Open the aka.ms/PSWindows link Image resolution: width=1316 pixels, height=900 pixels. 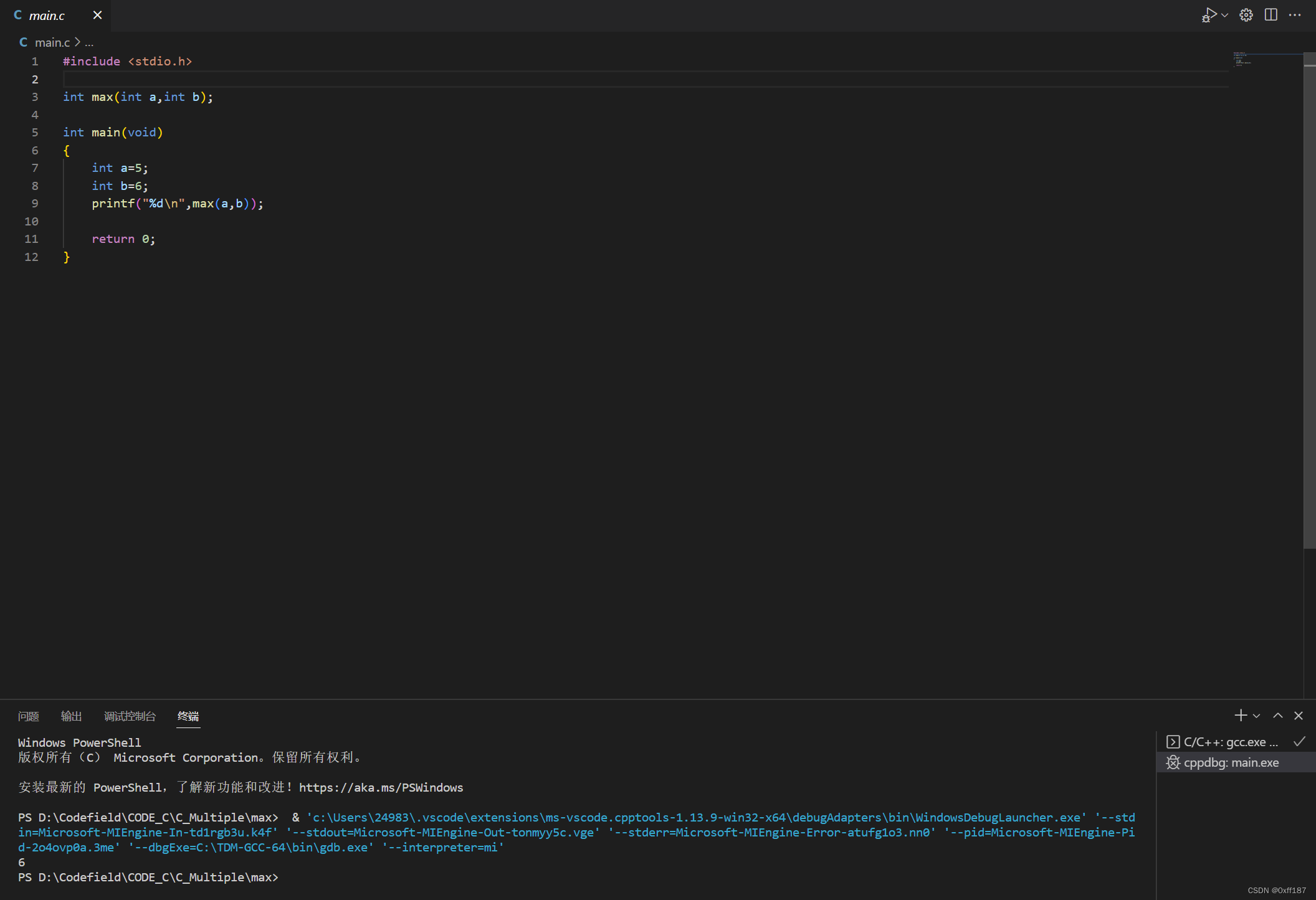[381, 787]
